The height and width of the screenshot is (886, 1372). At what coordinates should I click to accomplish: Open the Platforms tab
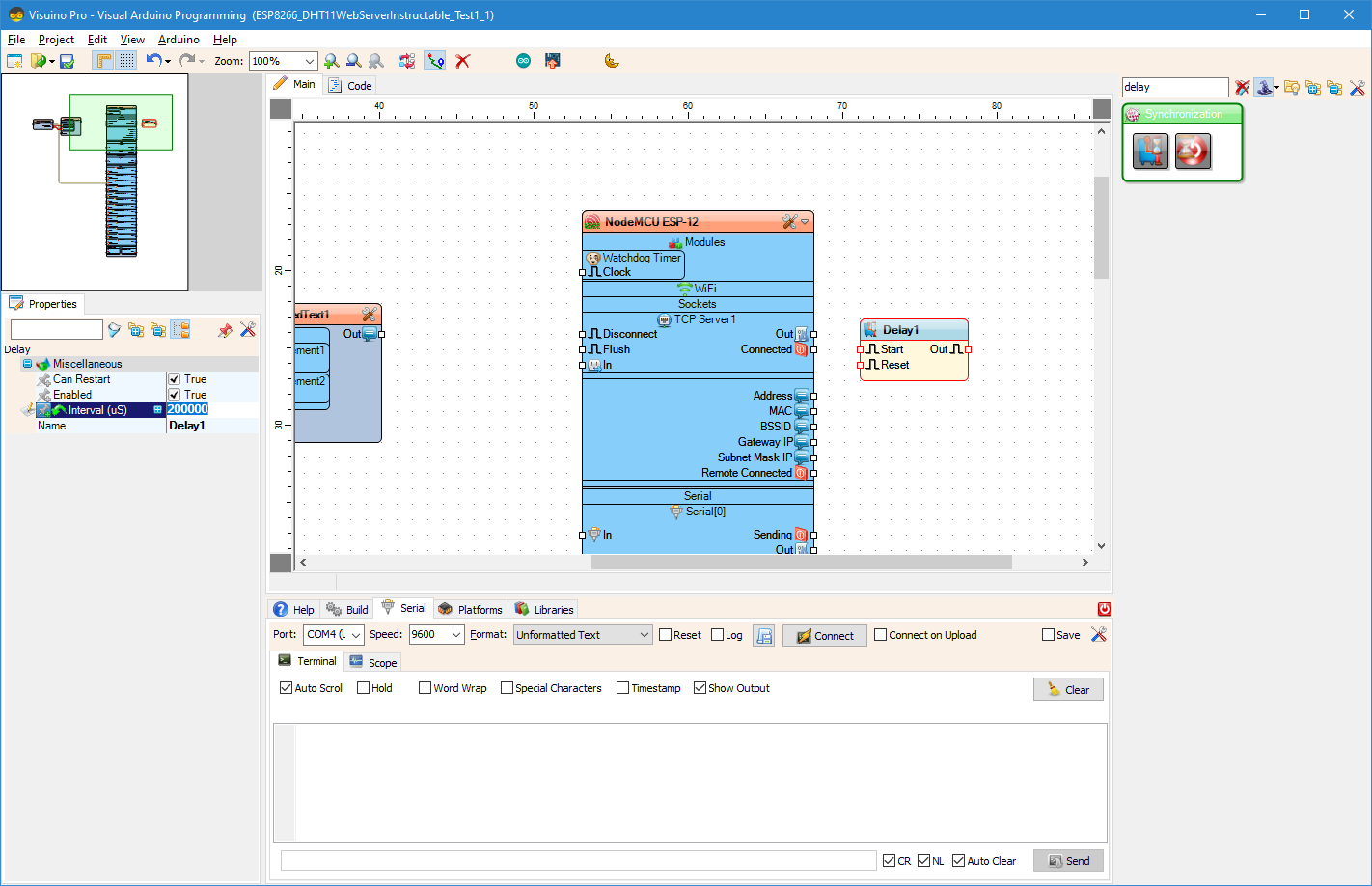(x=471, y=609)
